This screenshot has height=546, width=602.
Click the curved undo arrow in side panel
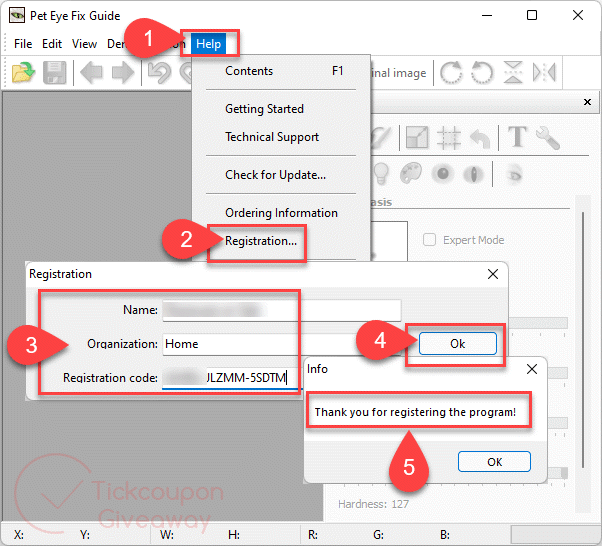tap(480, 138)
